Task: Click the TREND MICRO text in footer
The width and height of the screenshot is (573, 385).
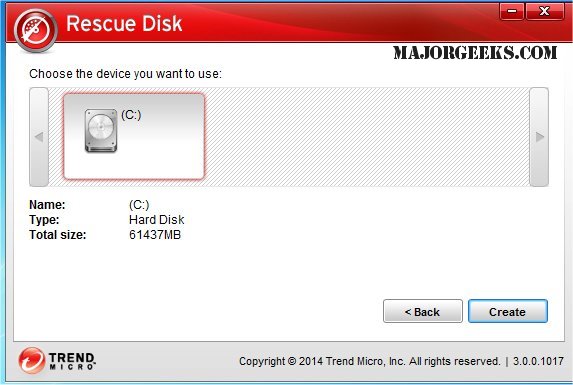Action: click(72, 361)
